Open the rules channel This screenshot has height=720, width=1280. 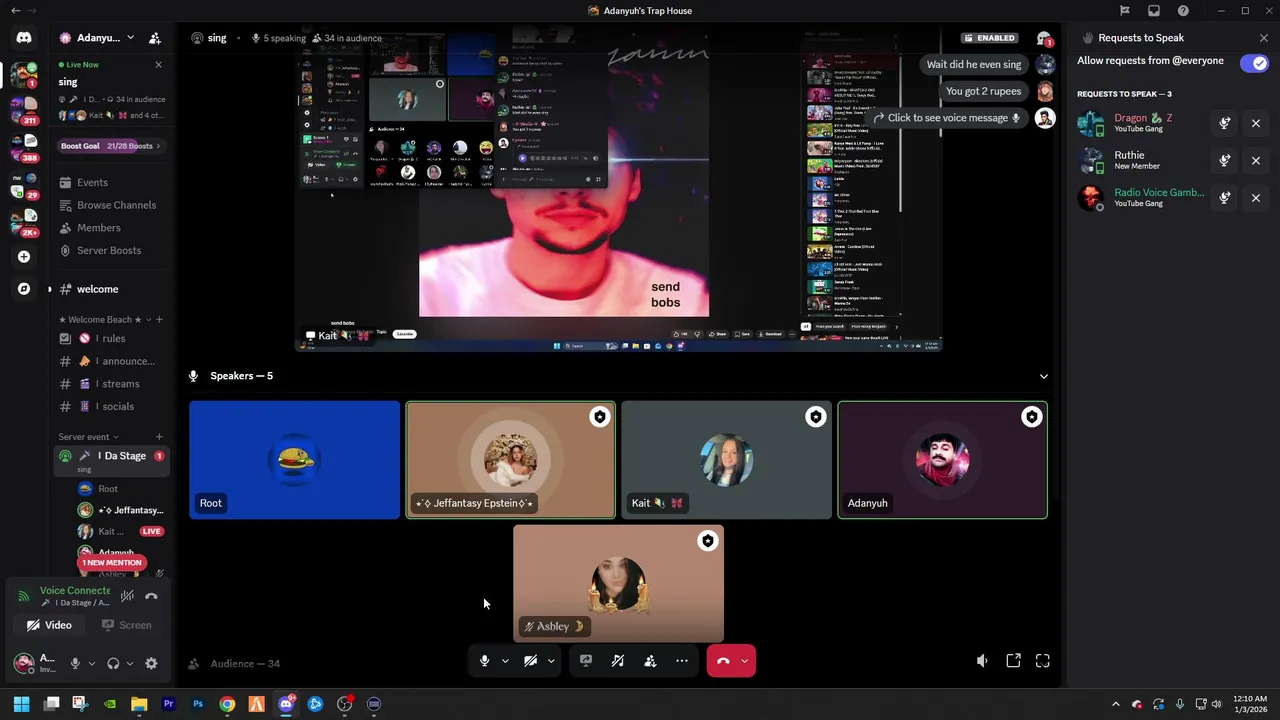pyautogui.click(x=109, y=338)
